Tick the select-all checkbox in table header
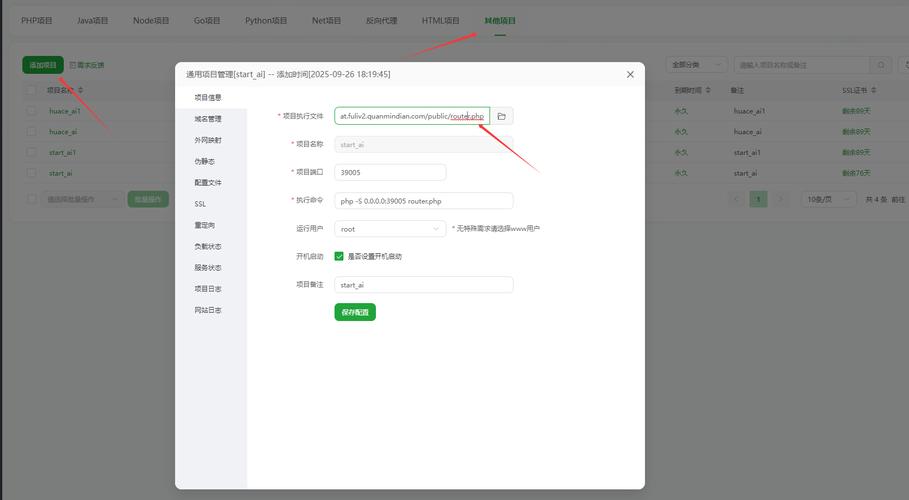 tap(32, 90)
